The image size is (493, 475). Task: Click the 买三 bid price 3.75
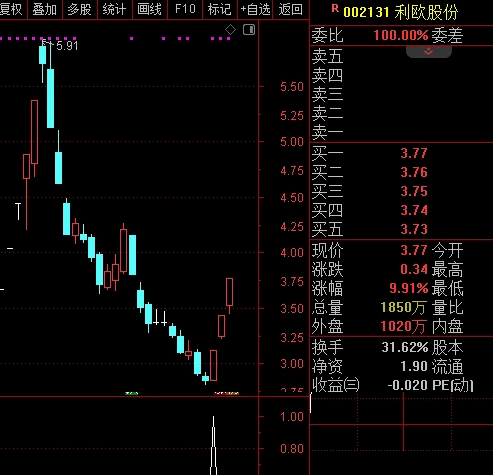point(414,191)
